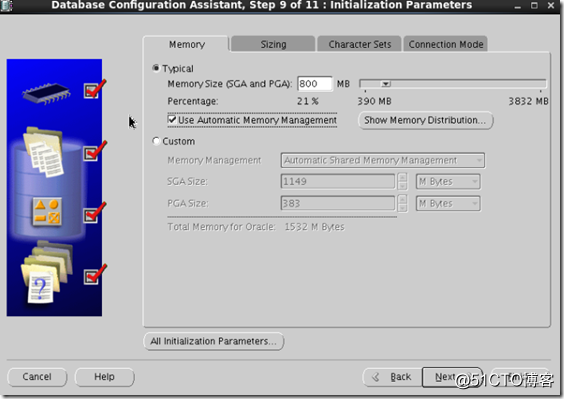564x399 pixels.
Task: Click Total Memory for Oracle text
Action: pos(256,227)
